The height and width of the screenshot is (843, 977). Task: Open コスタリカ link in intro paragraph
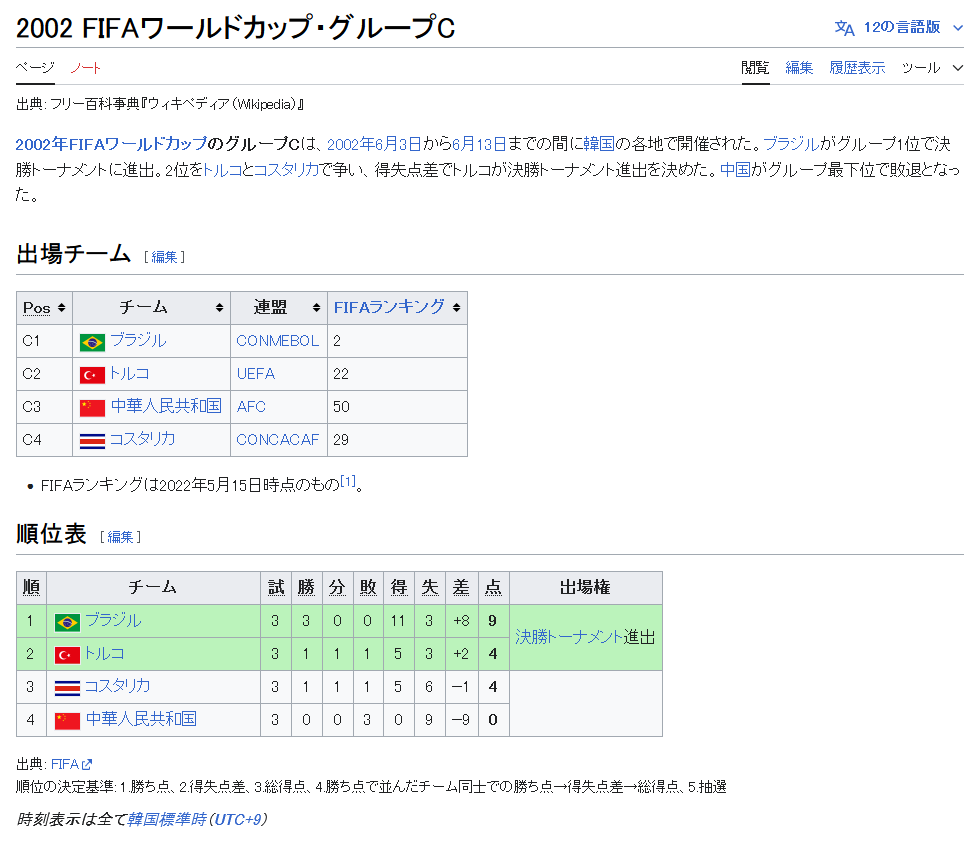click(x=287, y=169)
